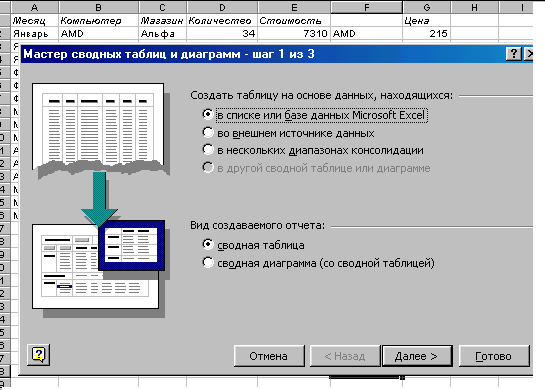Click the 'Компьютер' header cell
545x390 pixels.
98,21
